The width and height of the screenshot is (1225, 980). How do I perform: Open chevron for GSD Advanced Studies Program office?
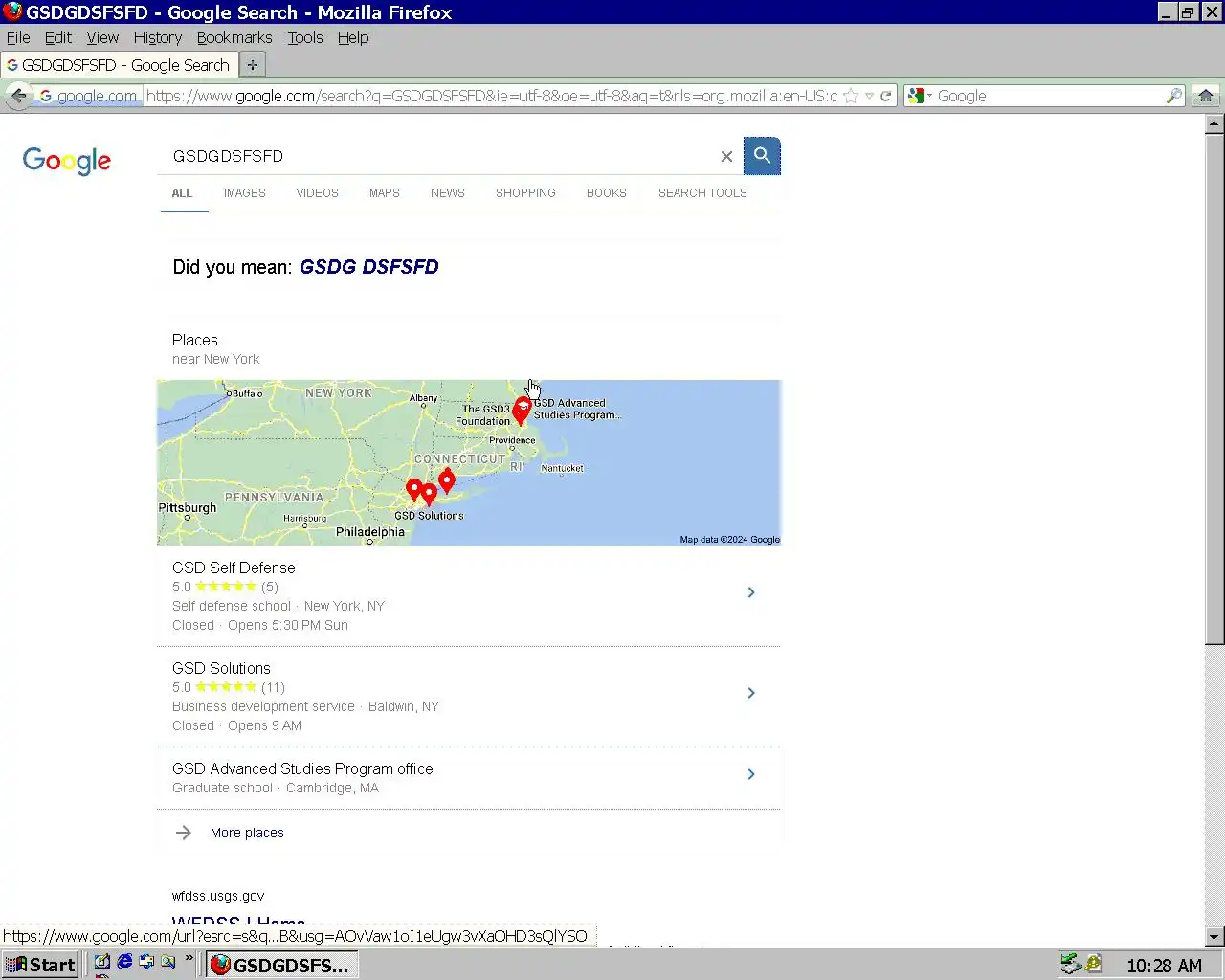[751, 774]
